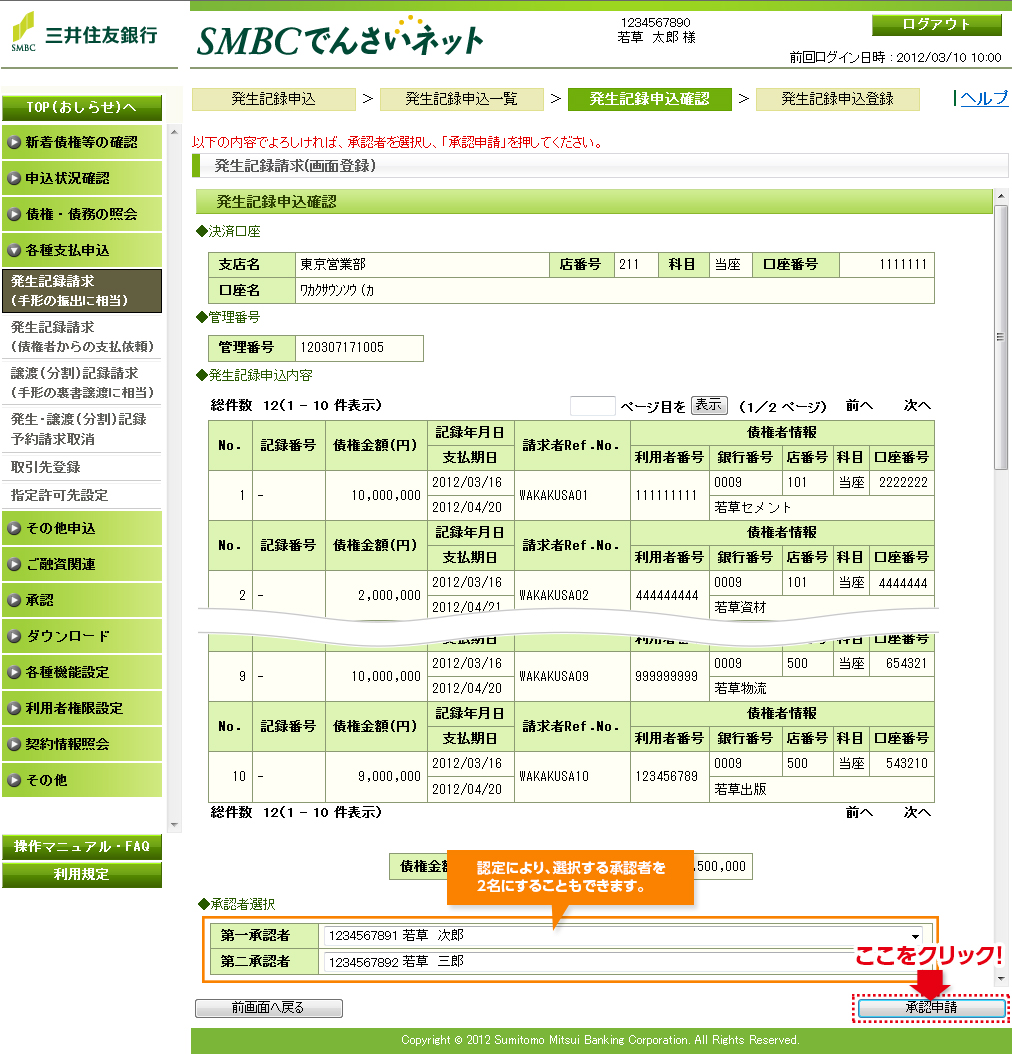Go to TOP(おしらせ)へ button
The height and width of the screenshot is (1054, 1012).
(x=82, y=108)
